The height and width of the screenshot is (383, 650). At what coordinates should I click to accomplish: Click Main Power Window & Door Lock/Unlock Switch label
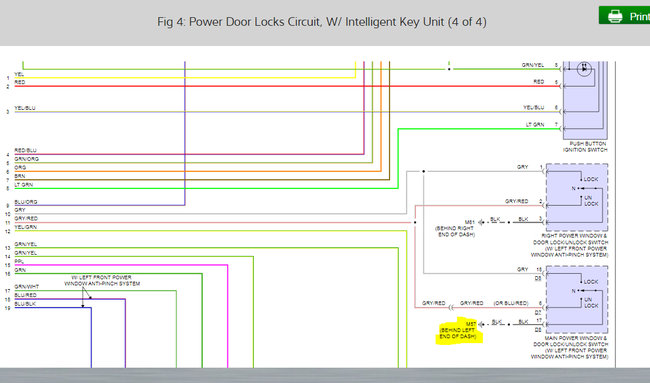[x=570, y=347]
